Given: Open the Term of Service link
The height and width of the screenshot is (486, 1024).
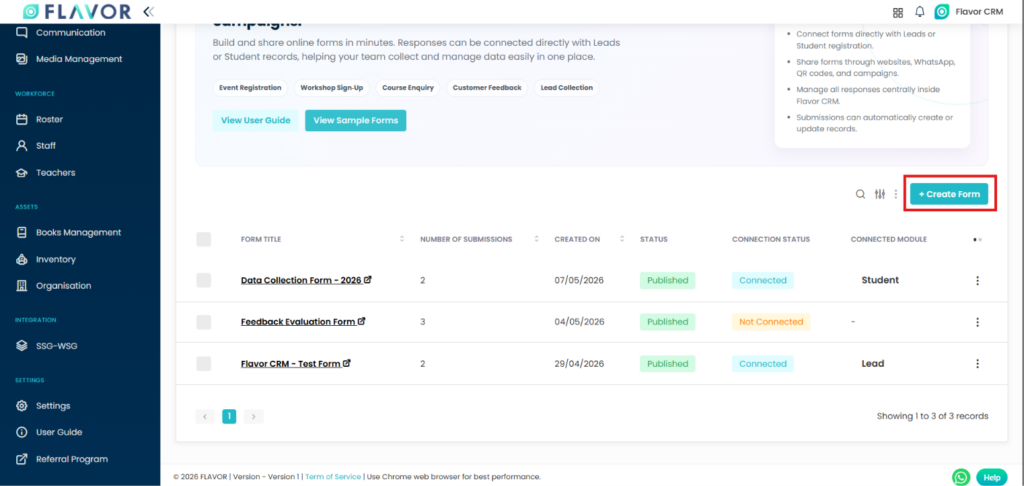Looking at the screenshot, I should click(x=333, y=477).
